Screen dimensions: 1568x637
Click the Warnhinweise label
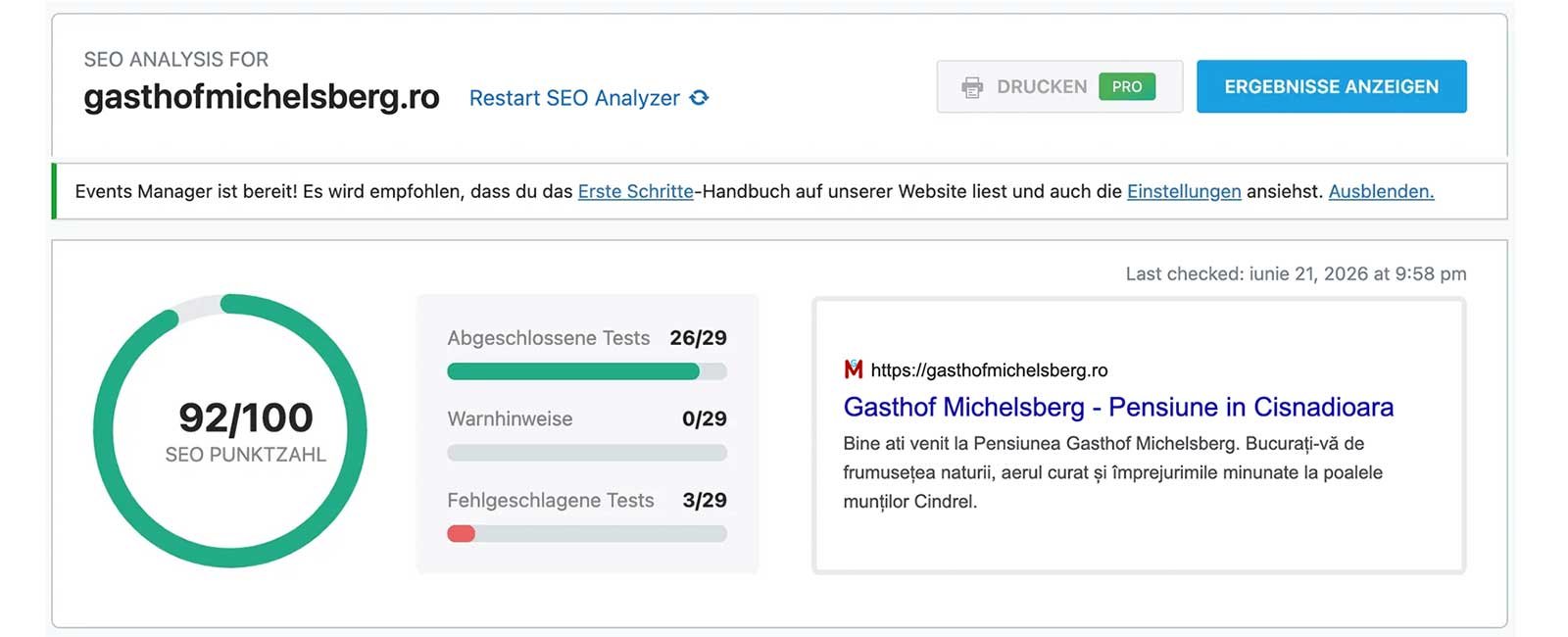(x=510, y=419)
